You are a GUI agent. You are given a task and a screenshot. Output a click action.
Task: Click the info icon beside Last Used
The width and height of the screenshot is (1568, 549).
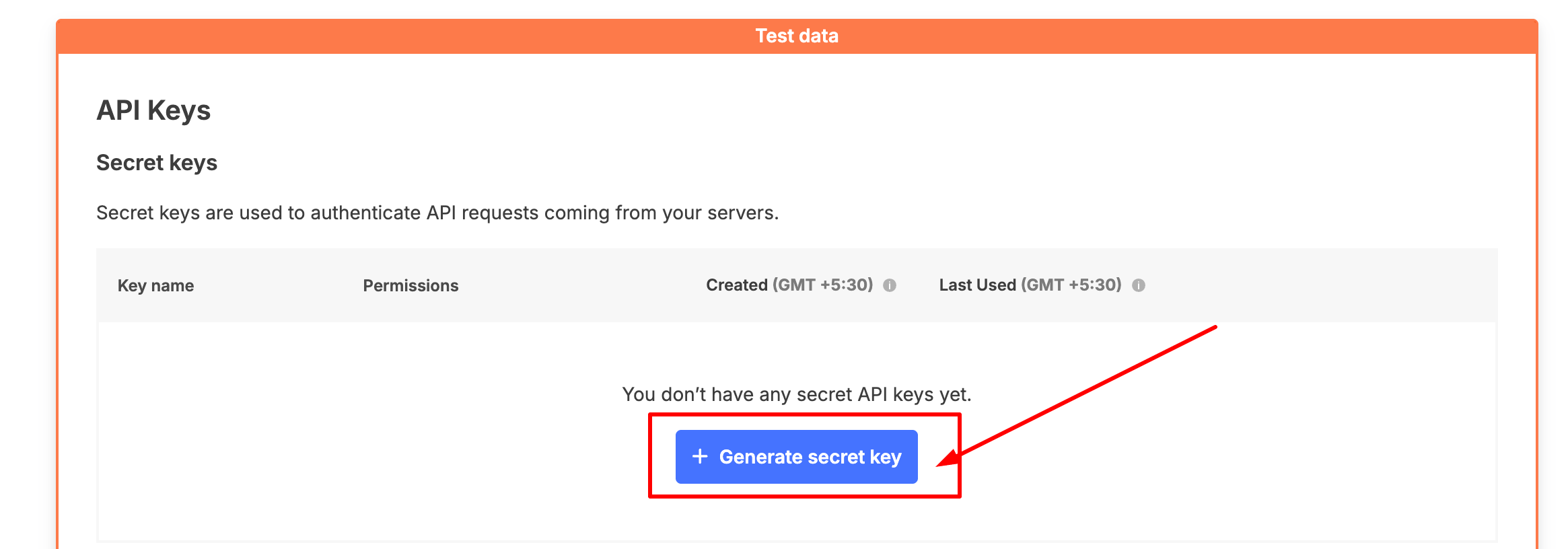1139,285
